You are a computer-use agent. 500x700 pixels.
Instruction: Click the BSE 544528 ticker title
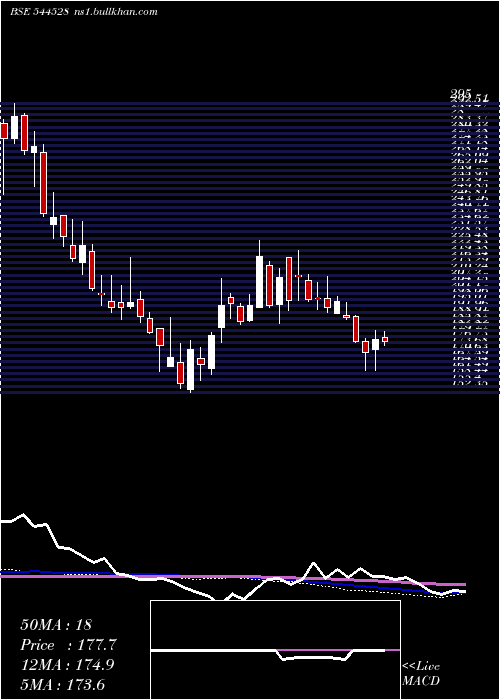tap(39, 12)
